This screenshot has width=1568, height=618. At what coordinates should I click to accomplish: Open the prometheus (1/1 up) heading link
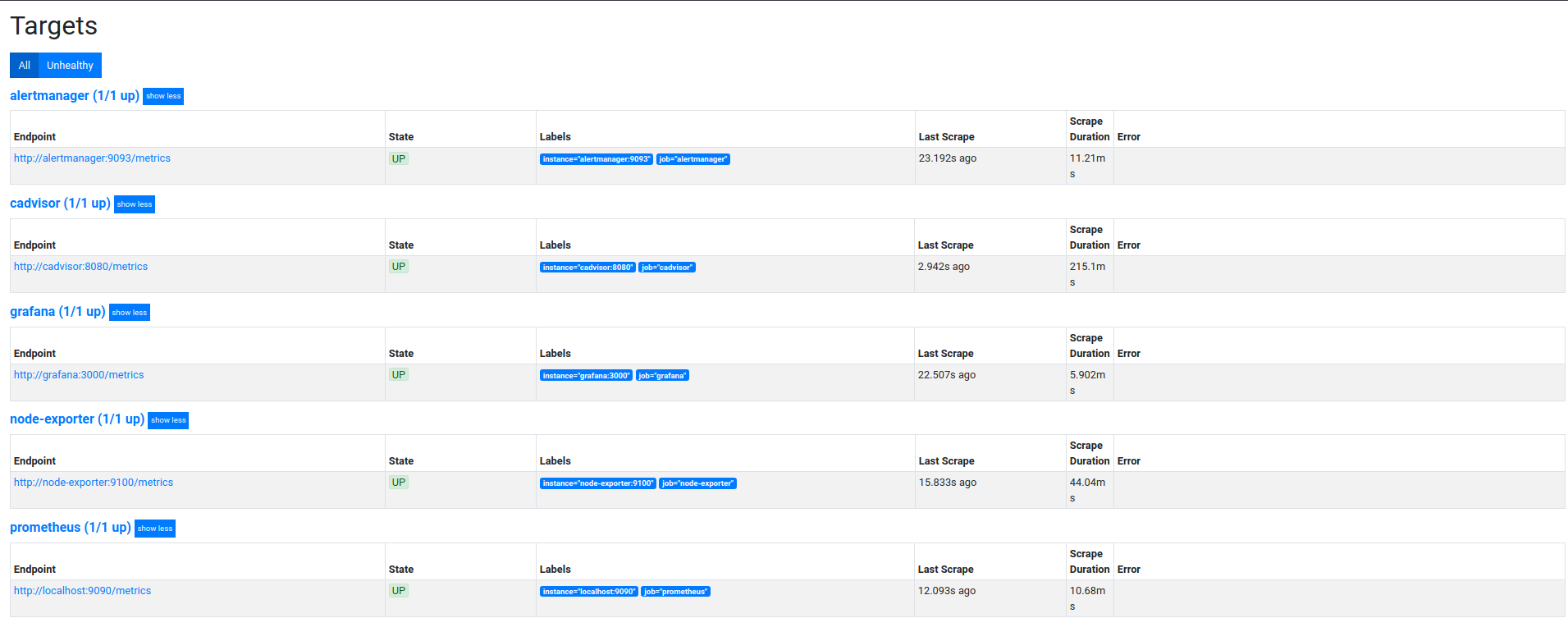pyautogui.click(x=71, y=528)
